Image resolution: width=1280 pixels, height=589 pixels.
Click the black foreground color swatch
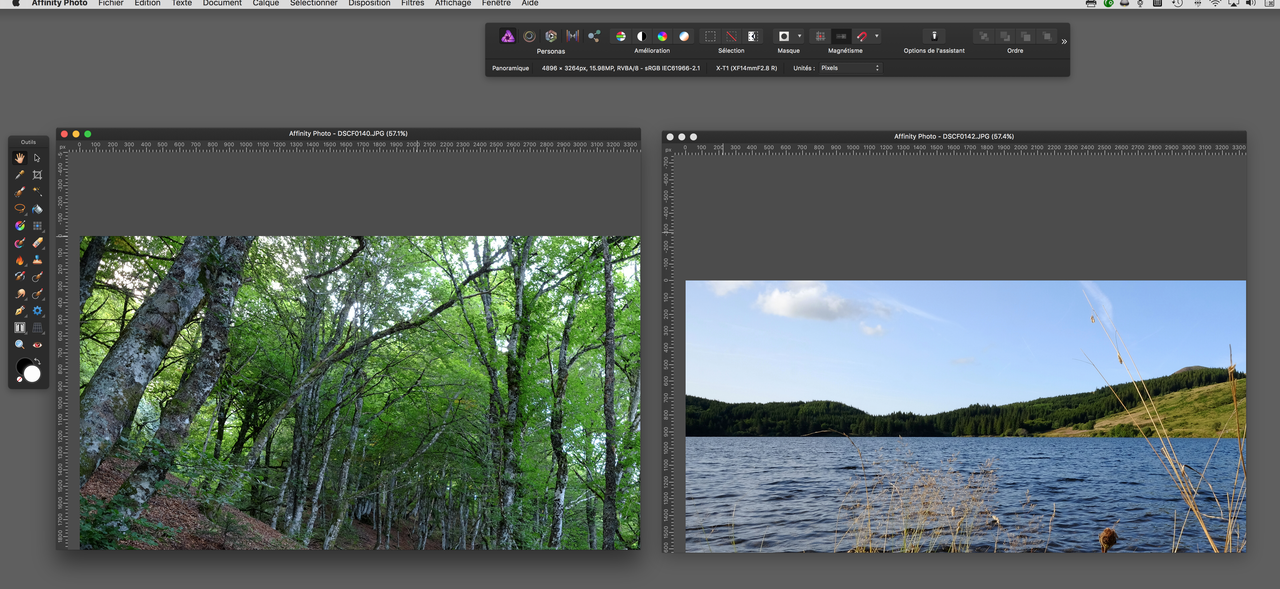(22, 366)
